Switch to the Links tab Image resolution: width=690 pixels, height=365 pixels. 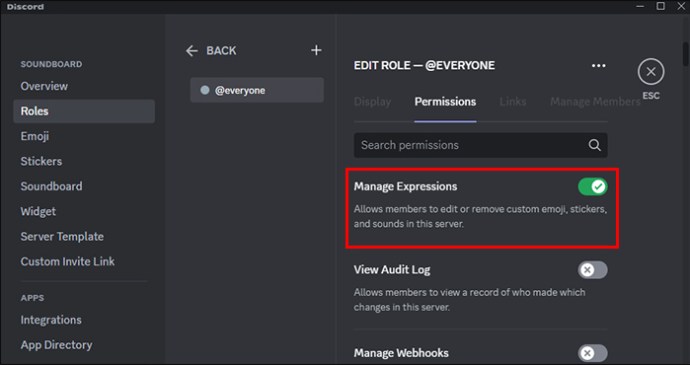513,102
